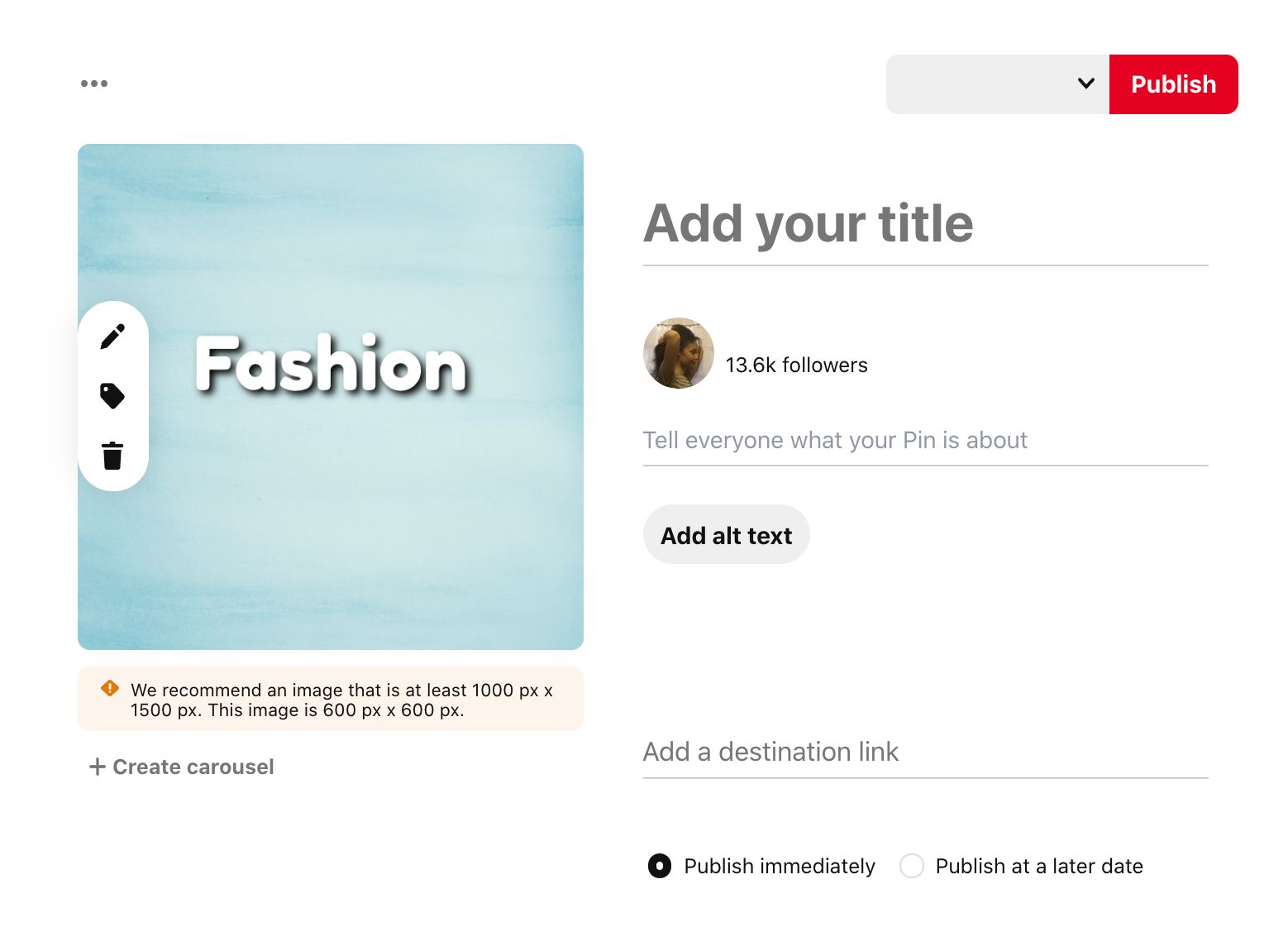Click the Add alt text button
This screenshot has height=951, width=1288.
726,535
